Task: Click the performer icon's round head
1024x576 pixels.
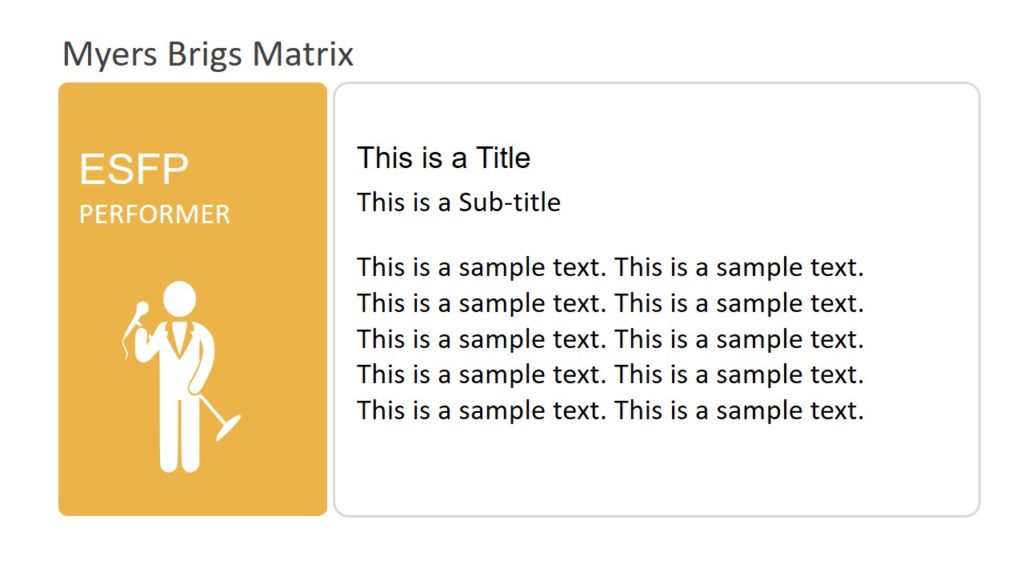Action: coord(180,299)
